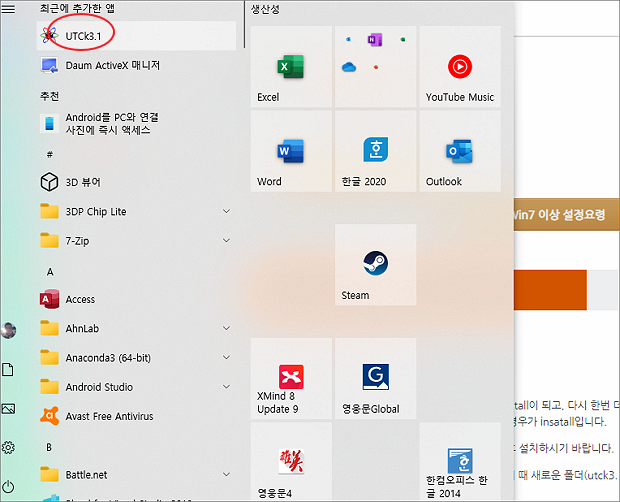Open Settings gear in Start sidebar

pos(8,447)
